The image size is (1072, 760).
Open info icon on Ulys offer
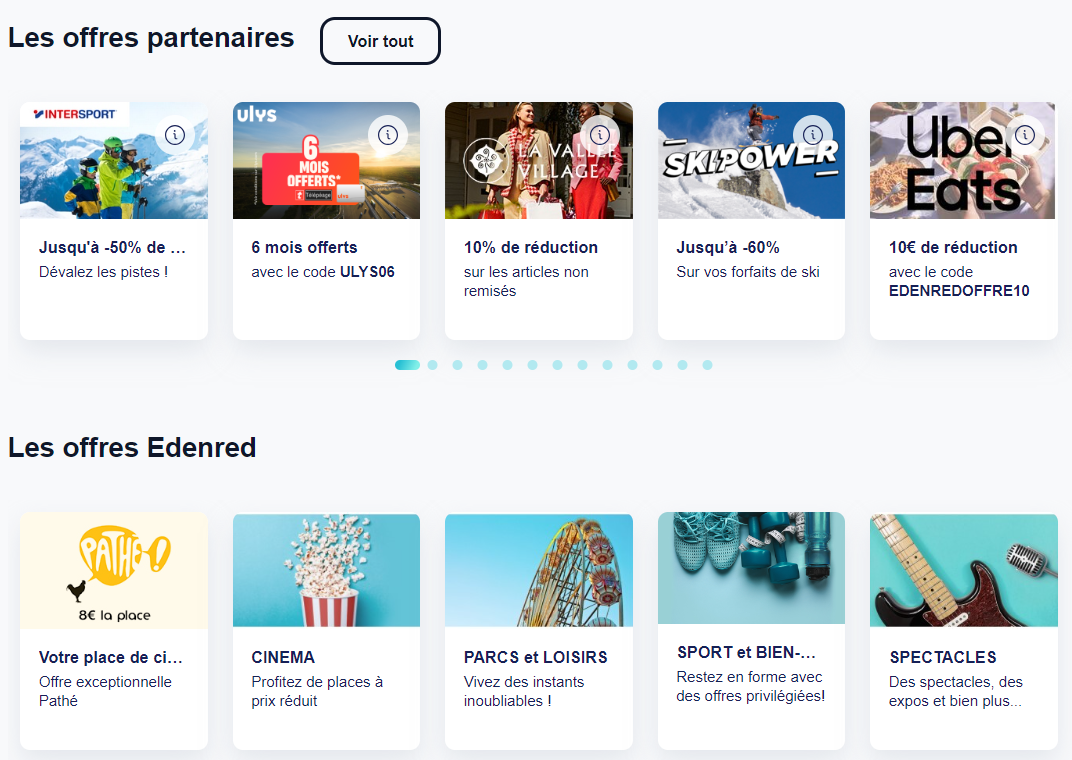coord(388,134)
